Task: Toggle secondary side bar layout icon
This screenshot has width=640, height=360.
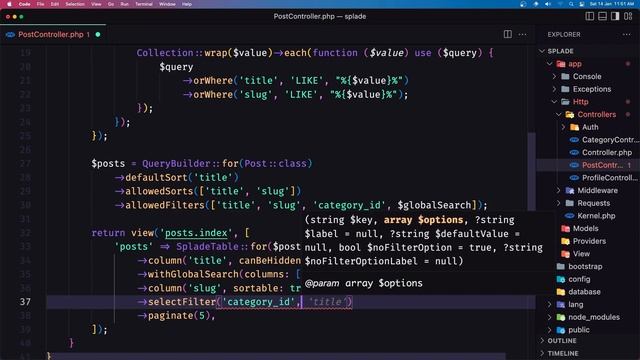Action: click(615, 16)
